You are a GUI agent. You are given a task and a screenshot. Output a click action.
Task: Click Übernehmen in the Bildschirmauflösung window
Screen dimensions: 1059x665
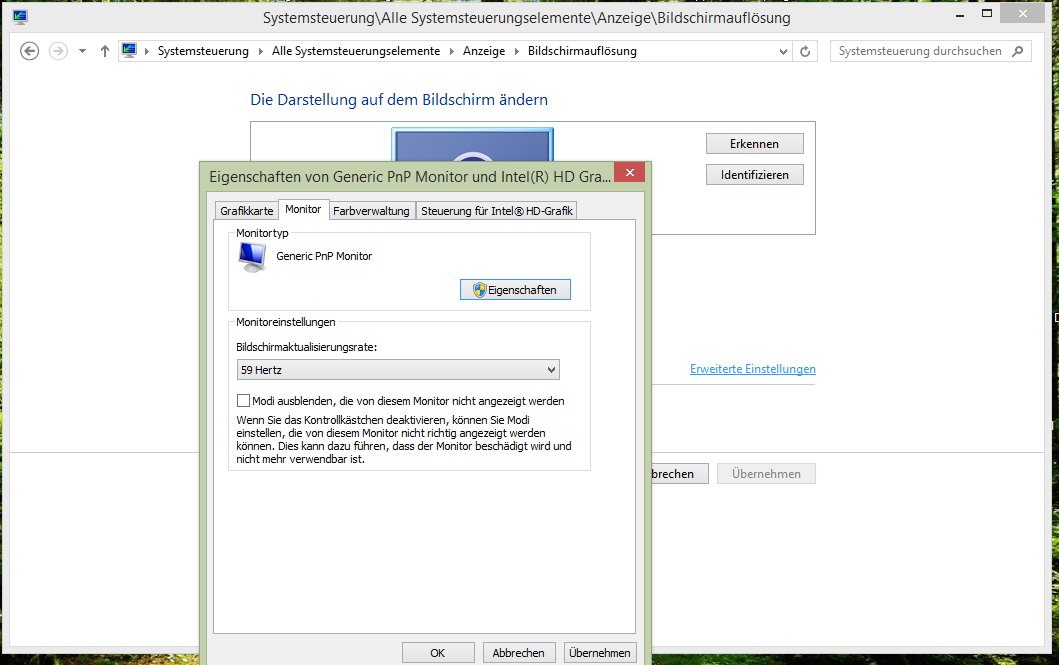(766, 473)
